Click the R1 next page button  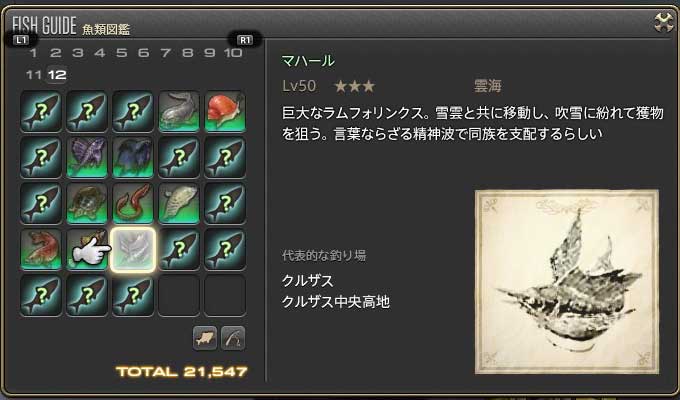(x=245, y=40)
